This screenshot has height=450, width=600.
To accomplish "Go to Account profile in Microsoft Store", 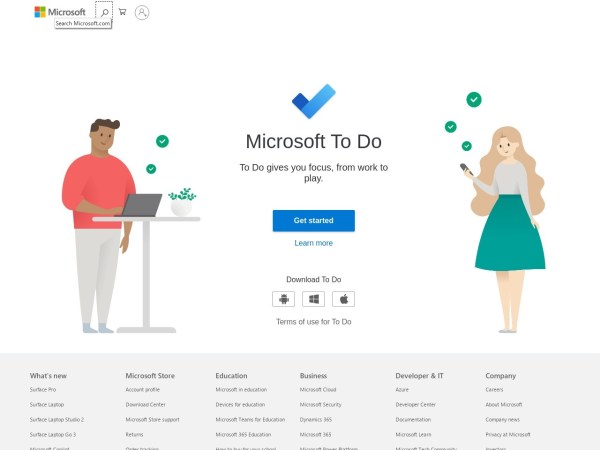I will 143,390.
